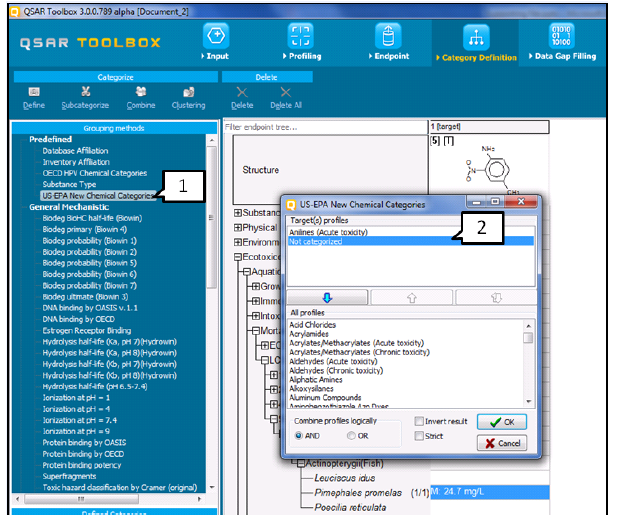Expand the Physical node in endpoint tree
621x516 pixels.
click(238, 228)
